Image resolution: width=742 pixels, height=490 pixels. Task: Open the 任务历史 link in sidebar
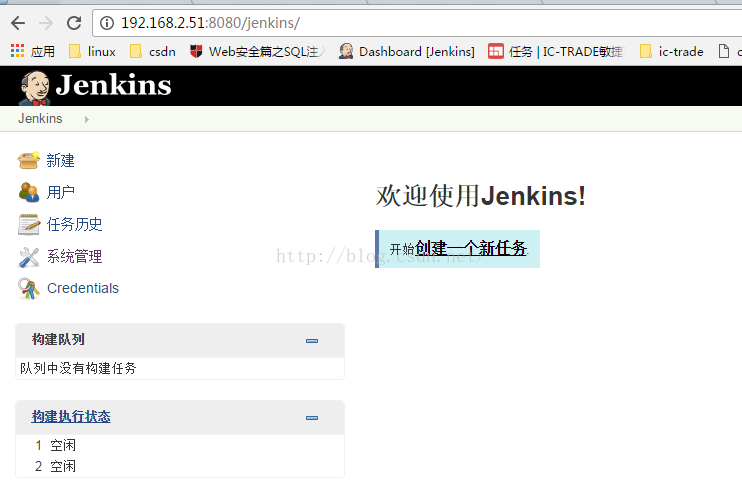74,224
